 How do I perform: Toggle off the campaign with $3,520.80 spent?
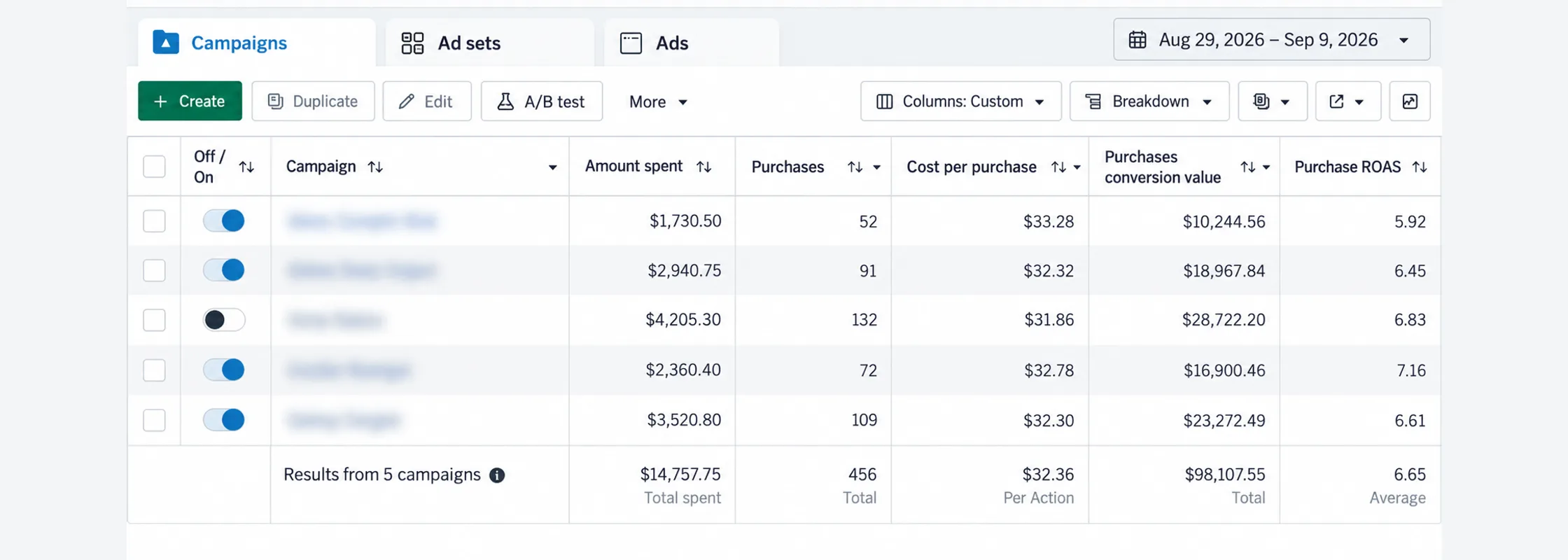tap(224, 420)
